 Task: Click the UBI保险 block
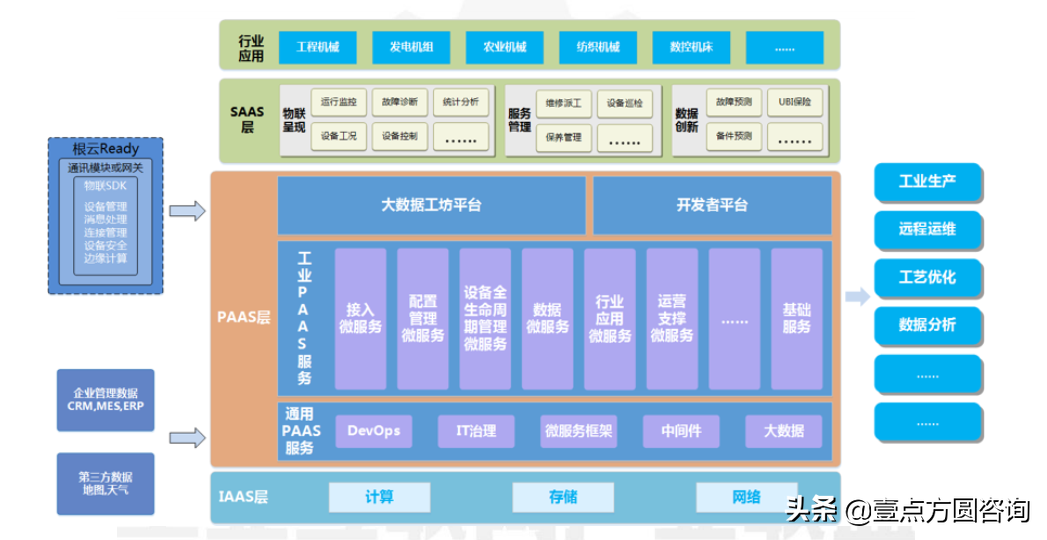coord(796,102)
